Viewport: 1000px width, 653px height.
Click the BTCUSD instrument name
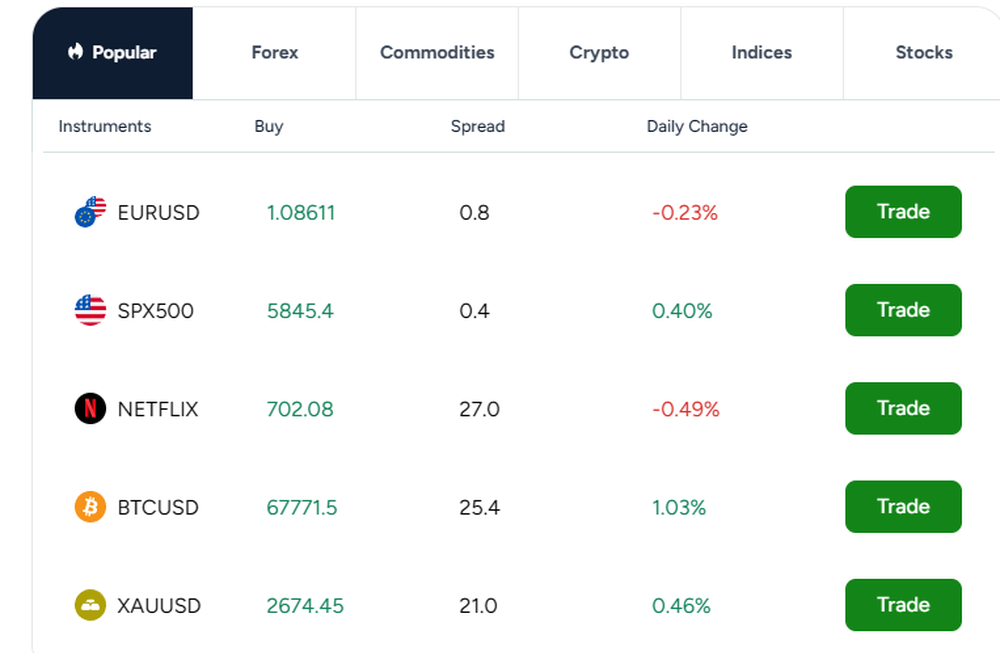click(x=158, y=508)
